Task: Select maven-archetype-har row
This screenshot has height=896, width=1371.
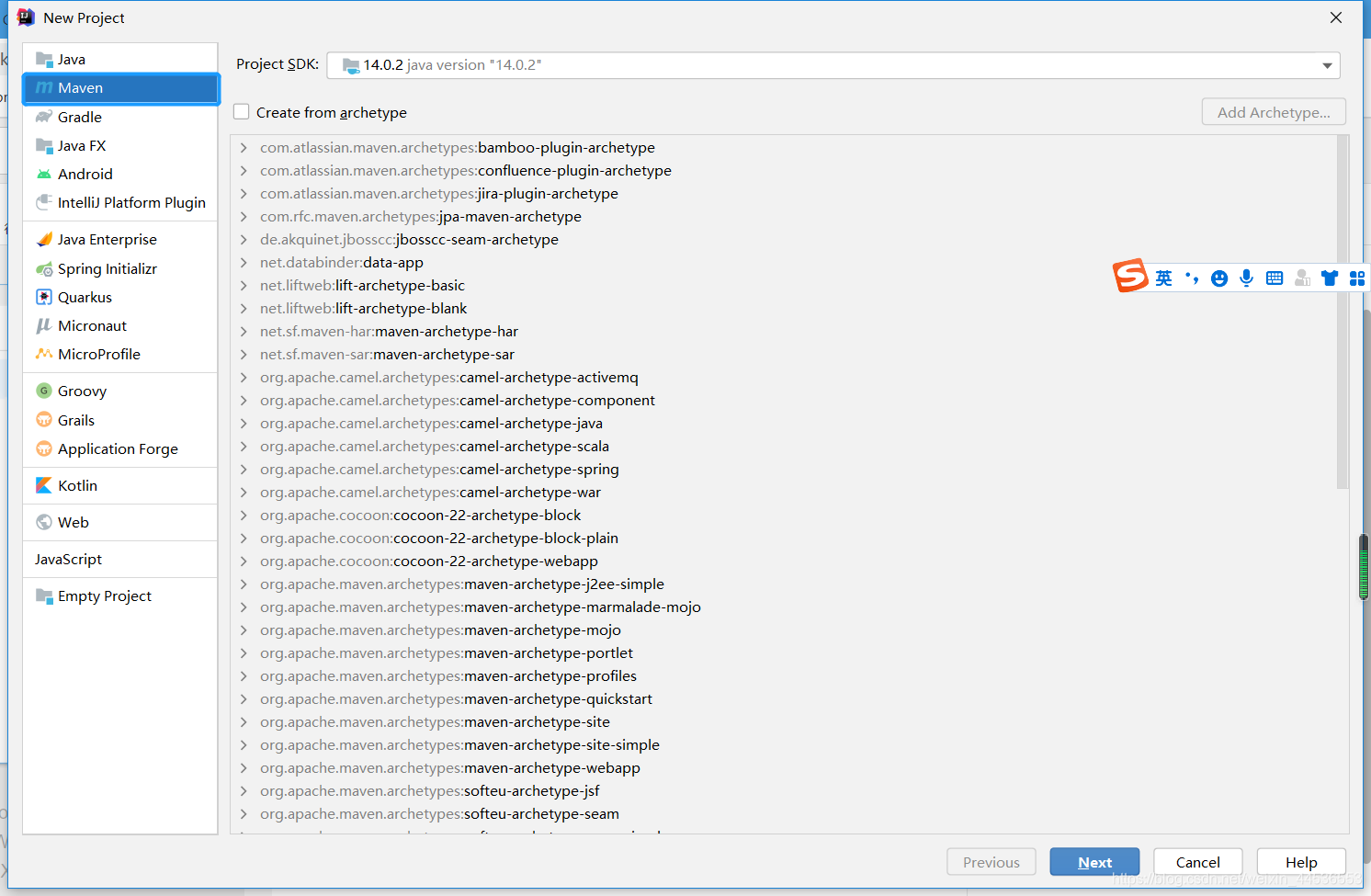Action: (x=784, y=331)
